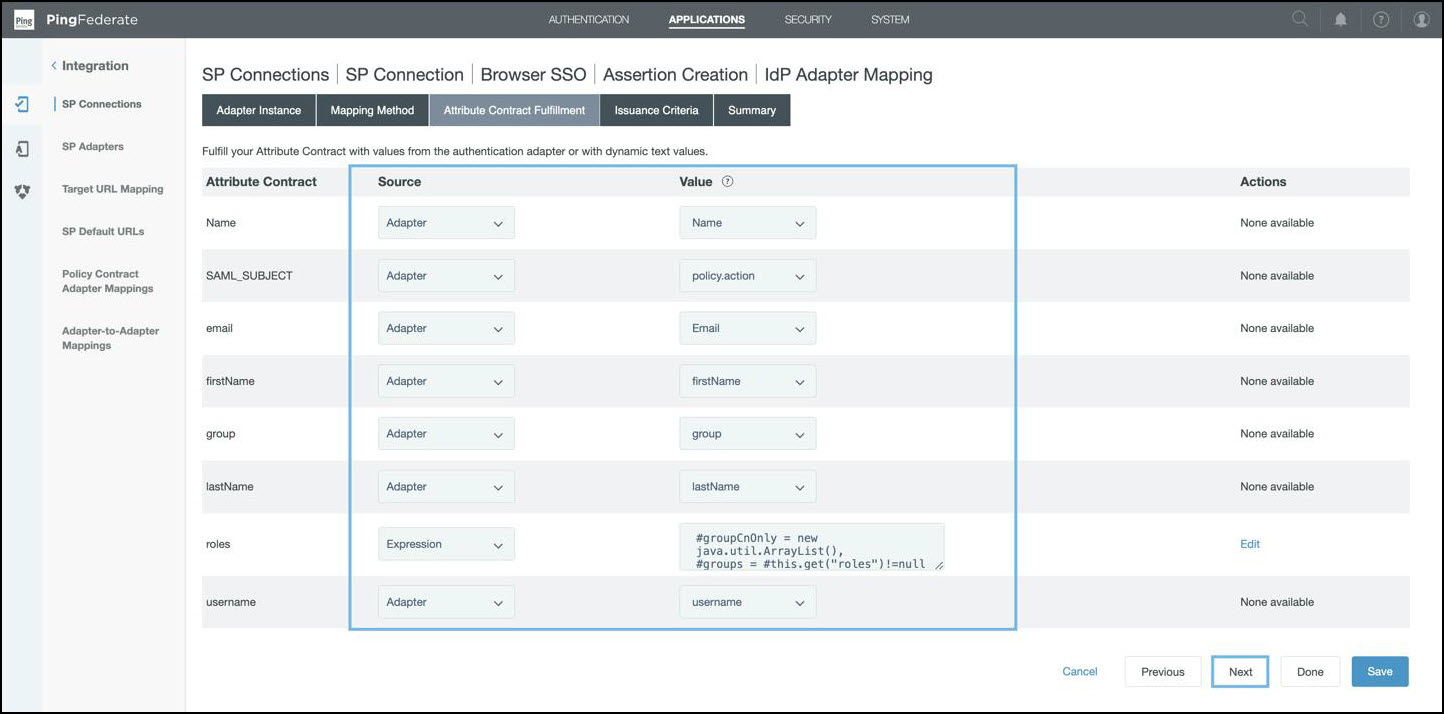Switch to the Issuance Criteria tab
Screen dimensions: 1444x714
(x=656, y=110)
